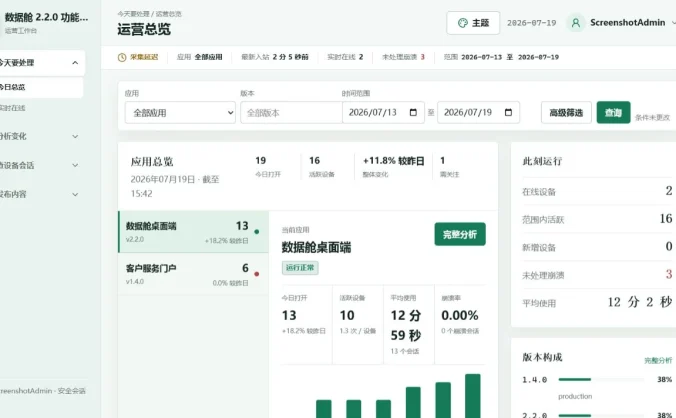Click the 崩溃率 0.00% metric card
This screenshot has height=418, width=676.
[460, 324]
